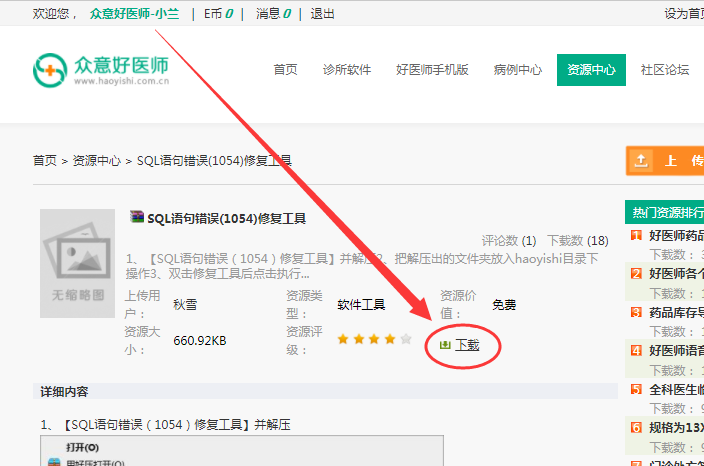Click the orange 上传 upload button
This screenshot has height=466, width=704.
(664, 161)
